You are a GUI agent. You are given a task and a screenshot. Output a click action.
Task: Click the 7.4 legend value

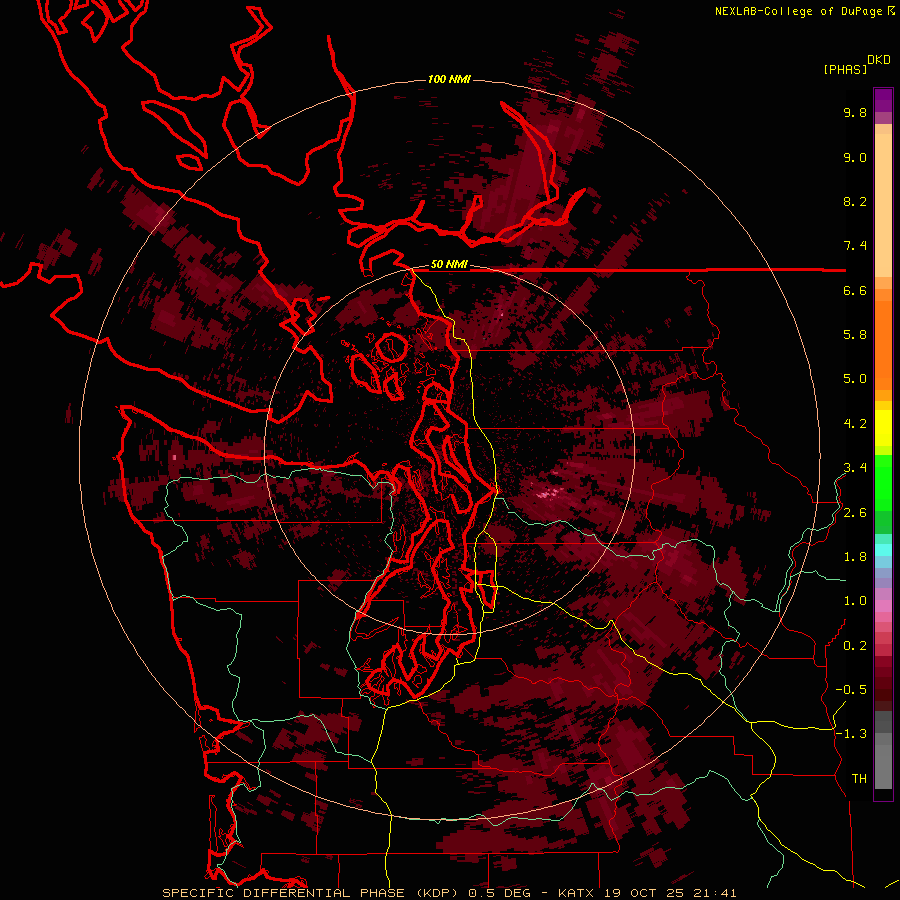tap(855, 246)
